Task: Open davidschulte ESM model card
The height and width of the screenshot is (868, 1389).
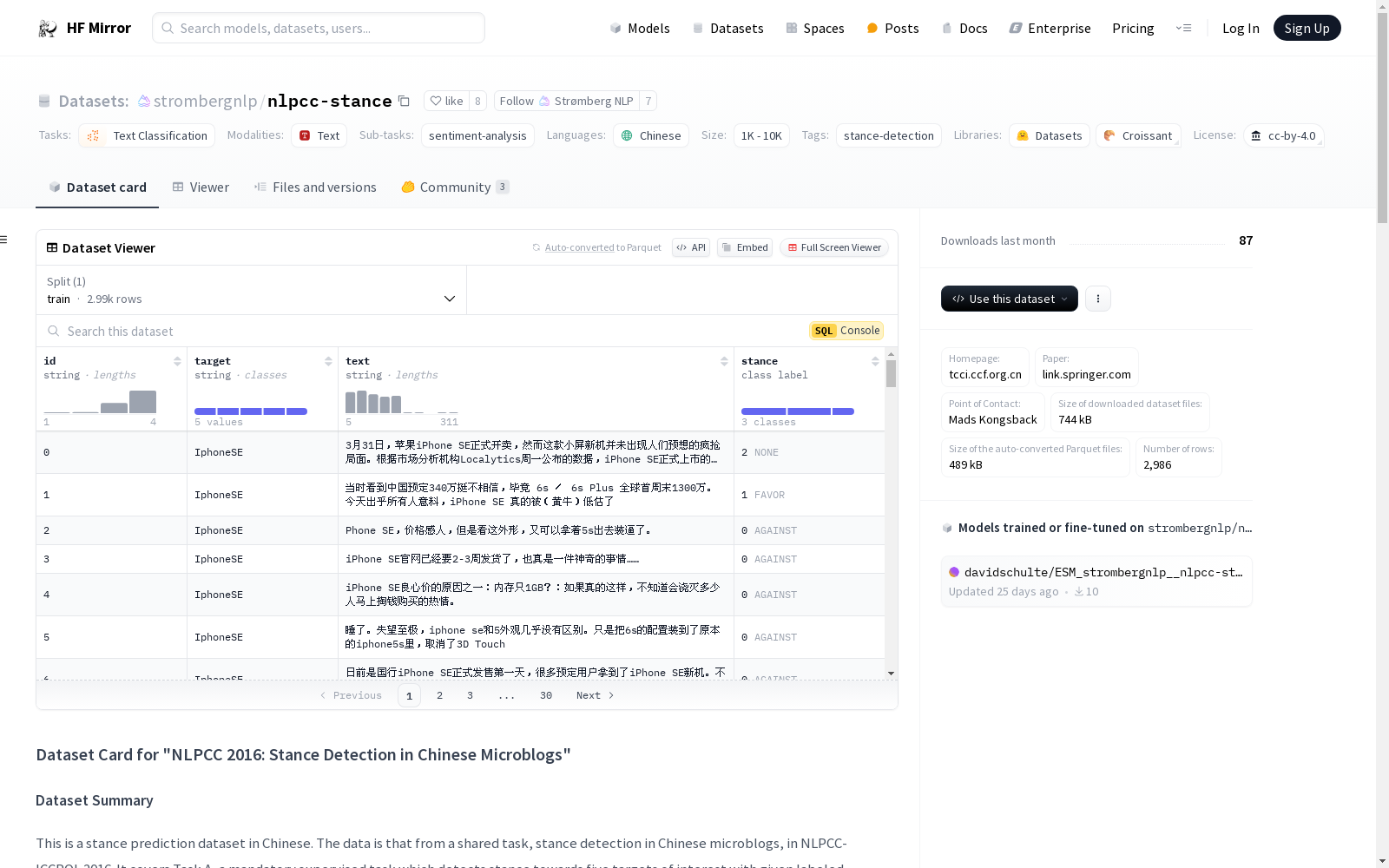Action: 1096,582
